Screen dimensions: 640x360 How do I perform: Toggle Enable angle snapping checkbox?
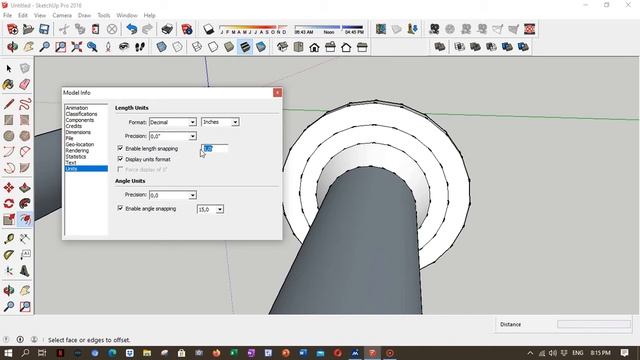[x=120, y=208]
